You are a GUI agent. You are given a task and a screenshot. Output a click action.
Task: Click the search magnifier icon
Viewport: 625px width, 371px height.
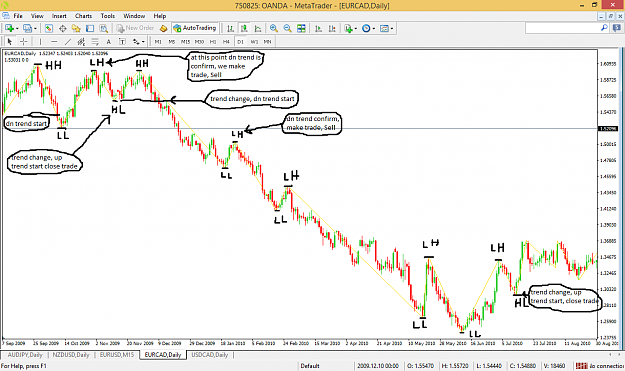pyautogui.click(x=604, y=28)
